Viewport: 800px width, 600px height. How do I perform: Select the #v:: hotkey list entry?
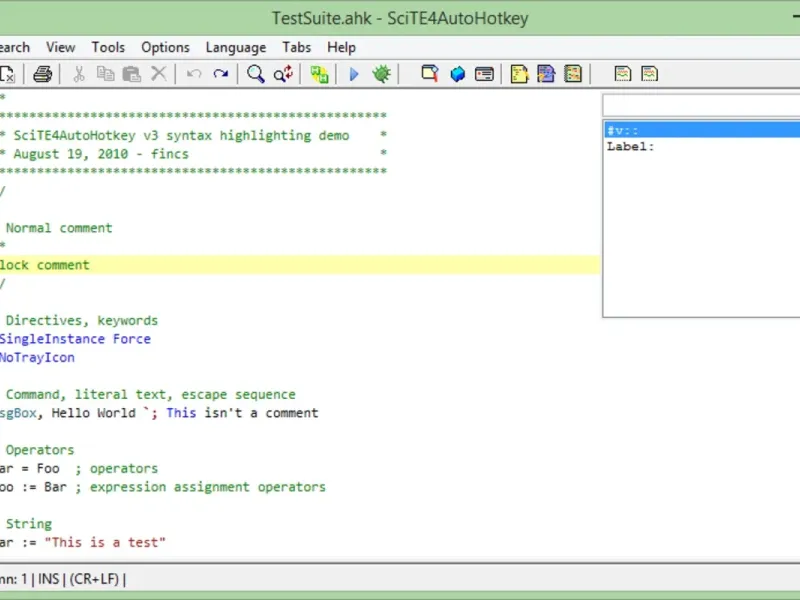coord(702,130)
